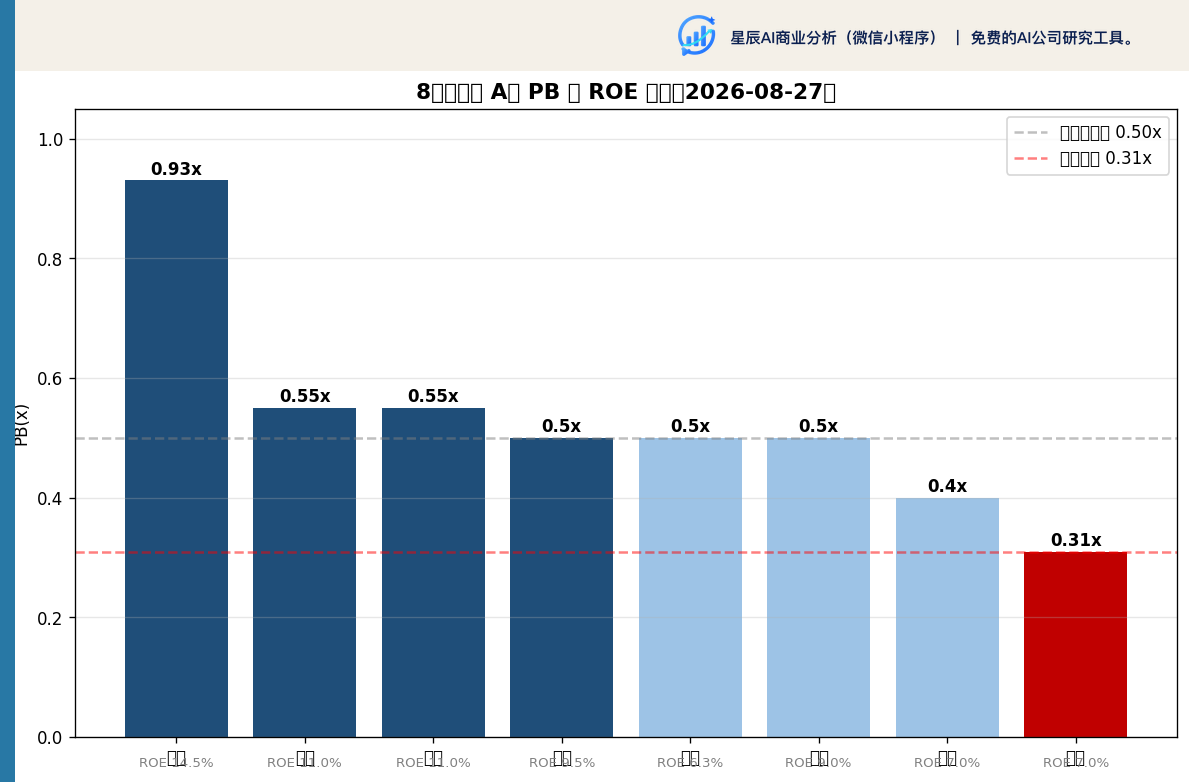Click the gray dashed 0.50x legend entry
The height and width of the screenshot is (782, 1189).
[x=1087, y=132]
